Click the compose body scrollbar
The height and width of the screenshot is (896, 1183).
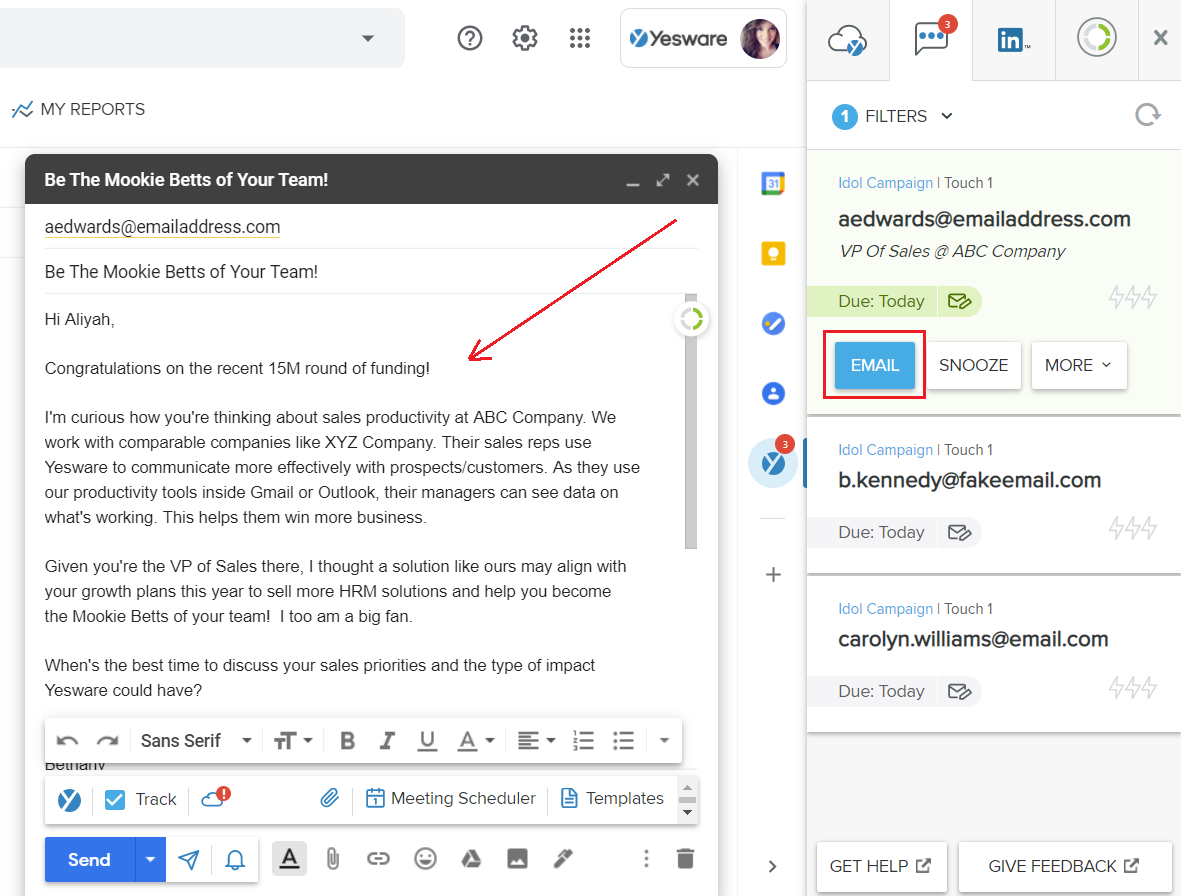click(x=690, y=421)
